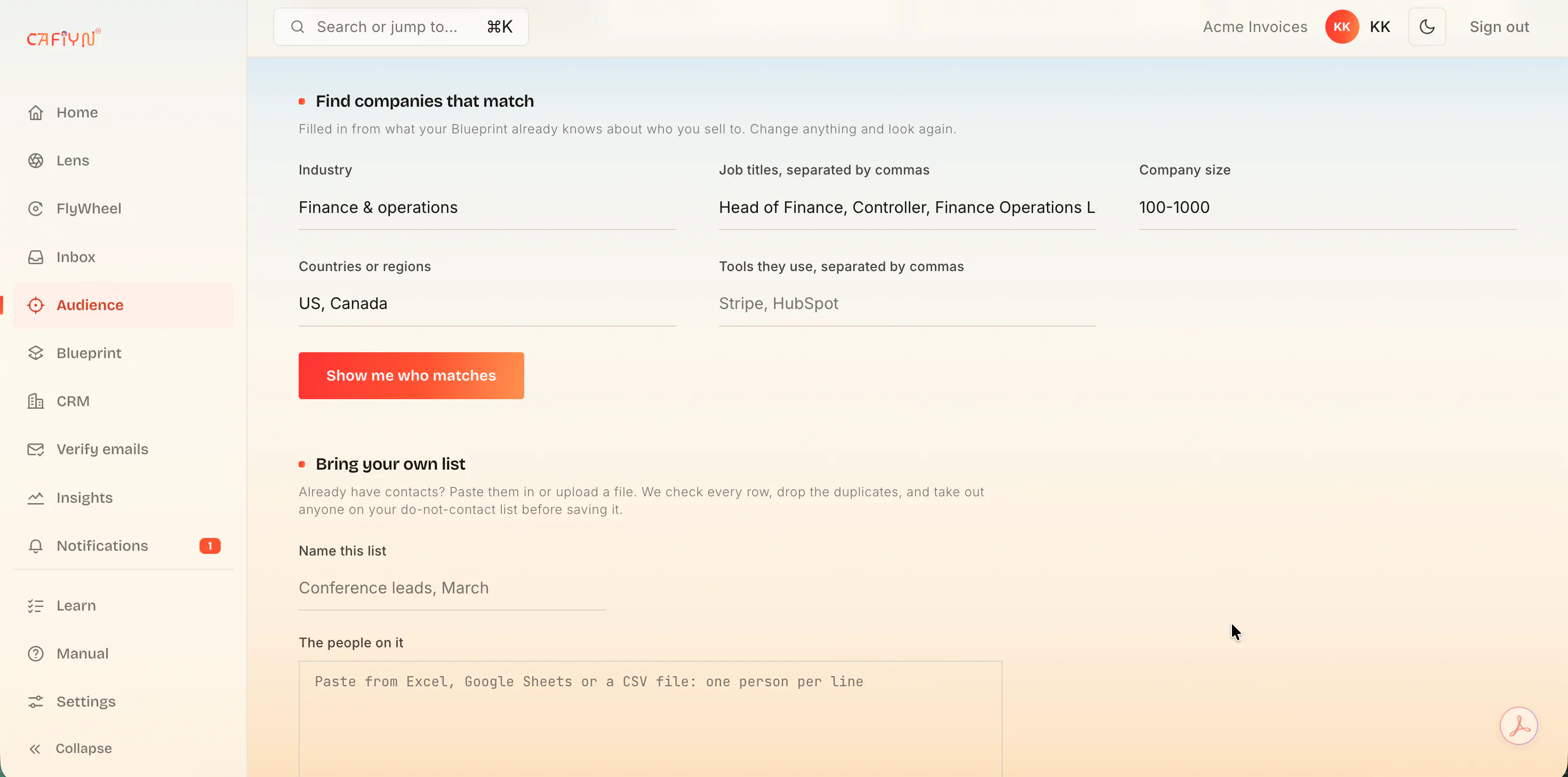
Task: Click Tools they use, separated by commas label
Action: [x=841, y=266]
